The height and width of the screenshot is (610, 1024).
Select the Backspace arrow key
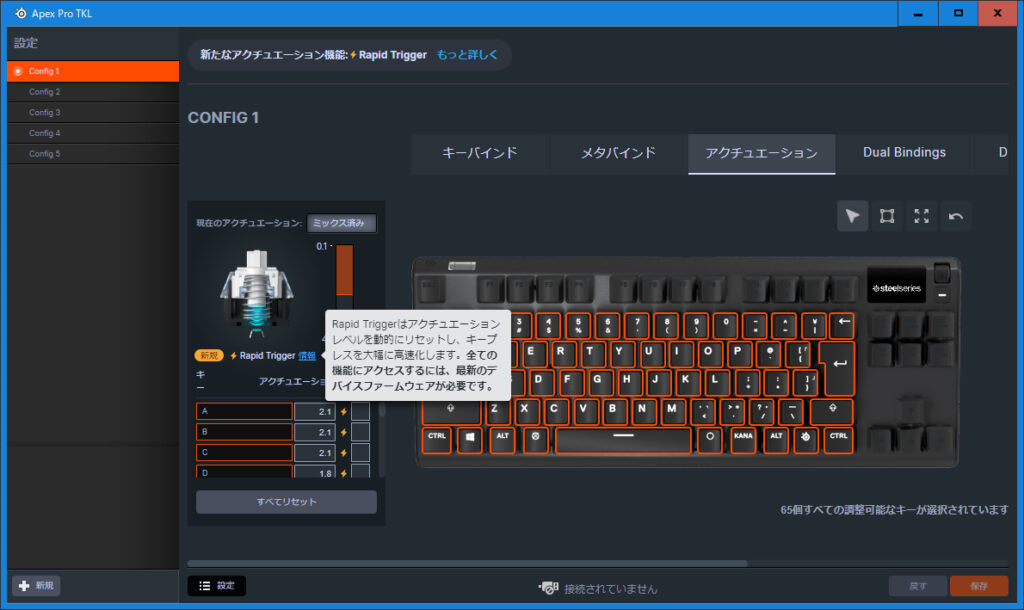[843, 325]
